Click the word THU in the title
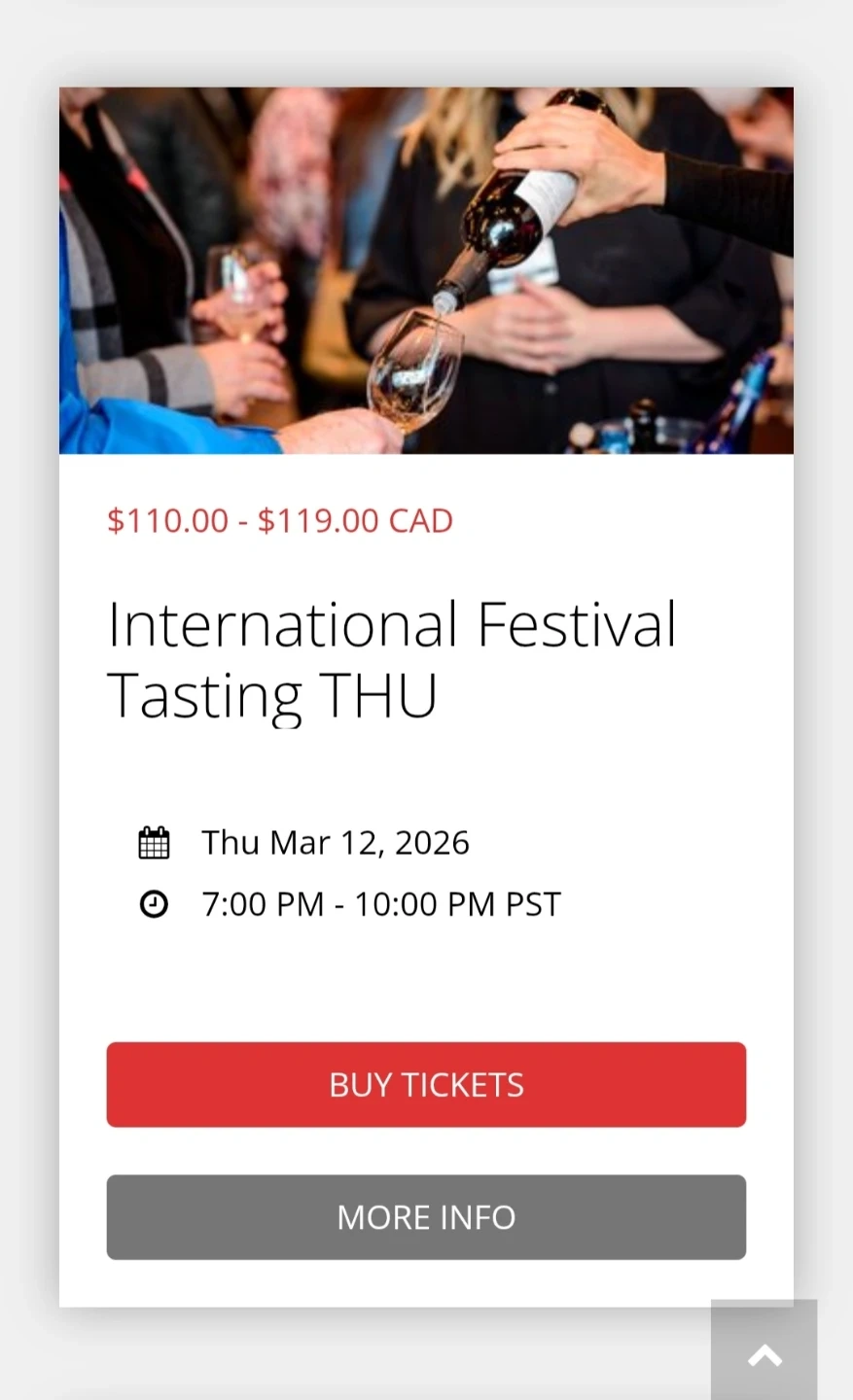This screenshot has height=1400, width=853. [x=378, y=695]
